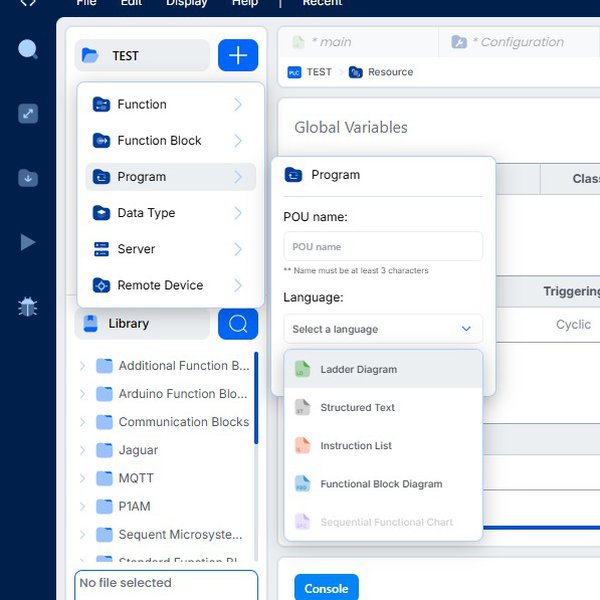
Task: Click the Resource breadcrumb link
Action: tap(390, 72)
